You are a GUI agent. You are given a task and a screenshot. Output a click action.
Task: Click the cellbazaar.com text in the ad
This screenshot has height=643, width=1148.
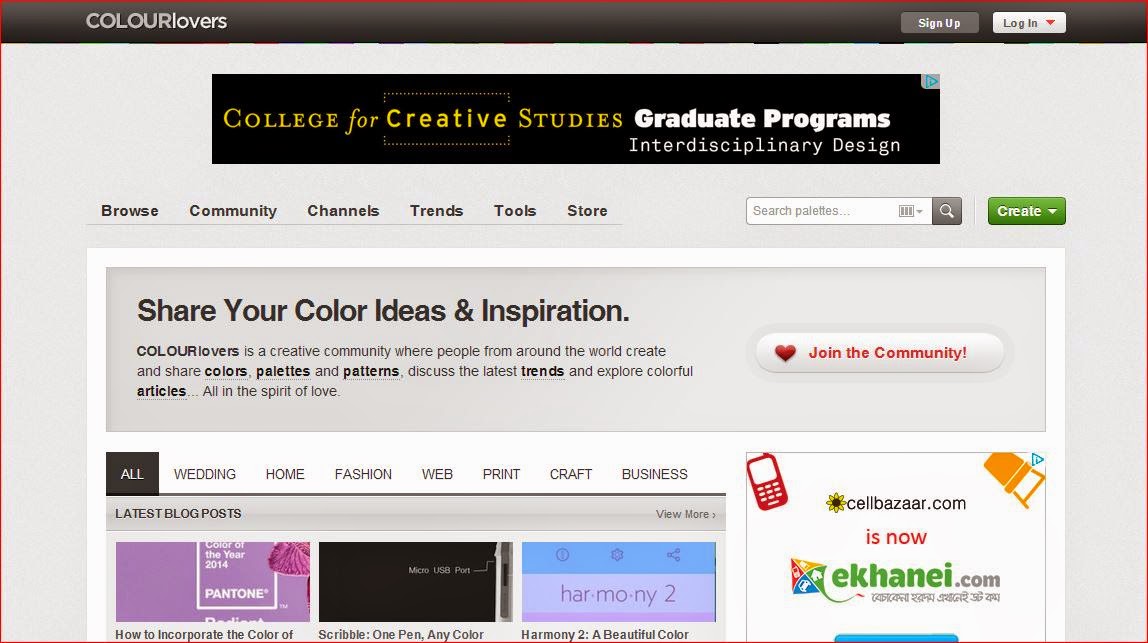pos(906,503)
